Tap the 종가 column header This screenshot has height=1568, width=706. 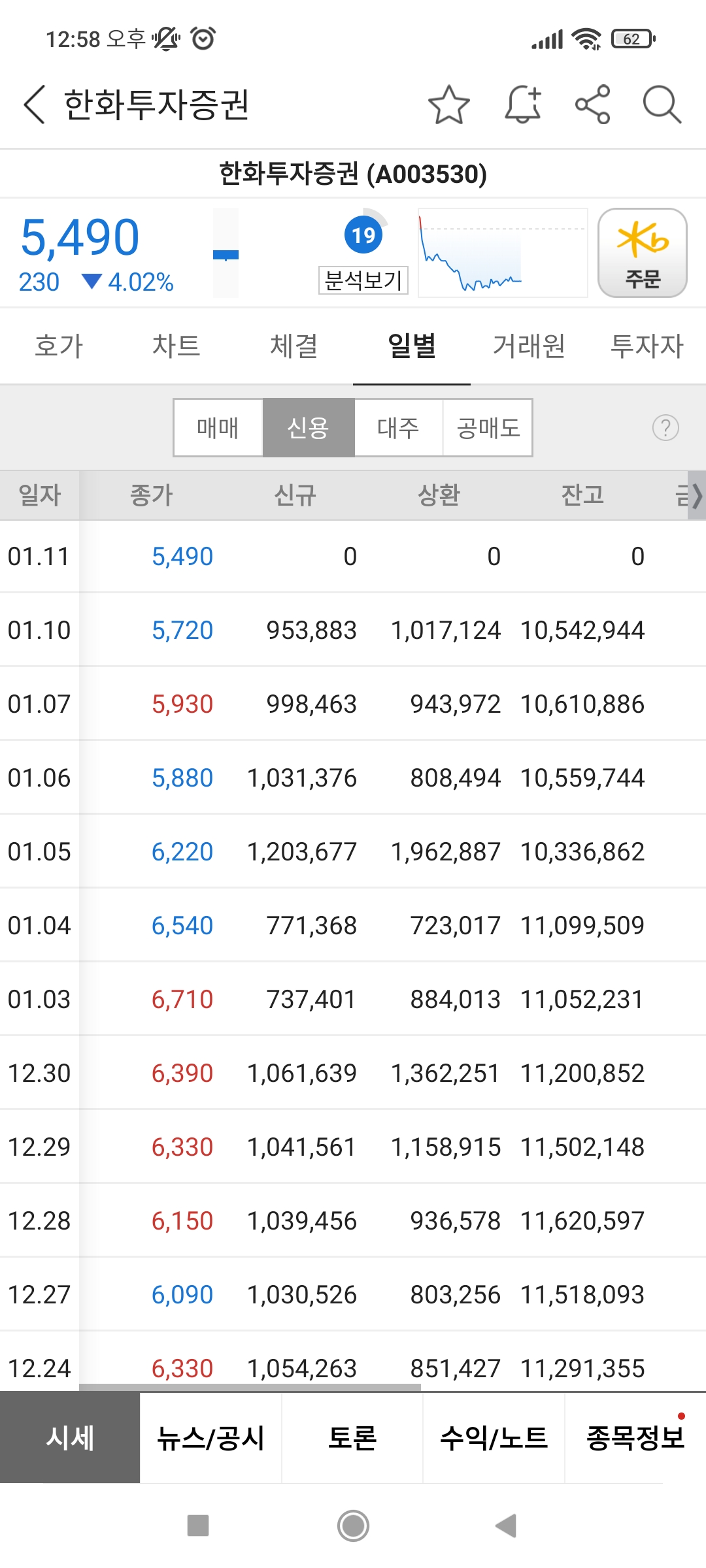(x=151, y=495)
